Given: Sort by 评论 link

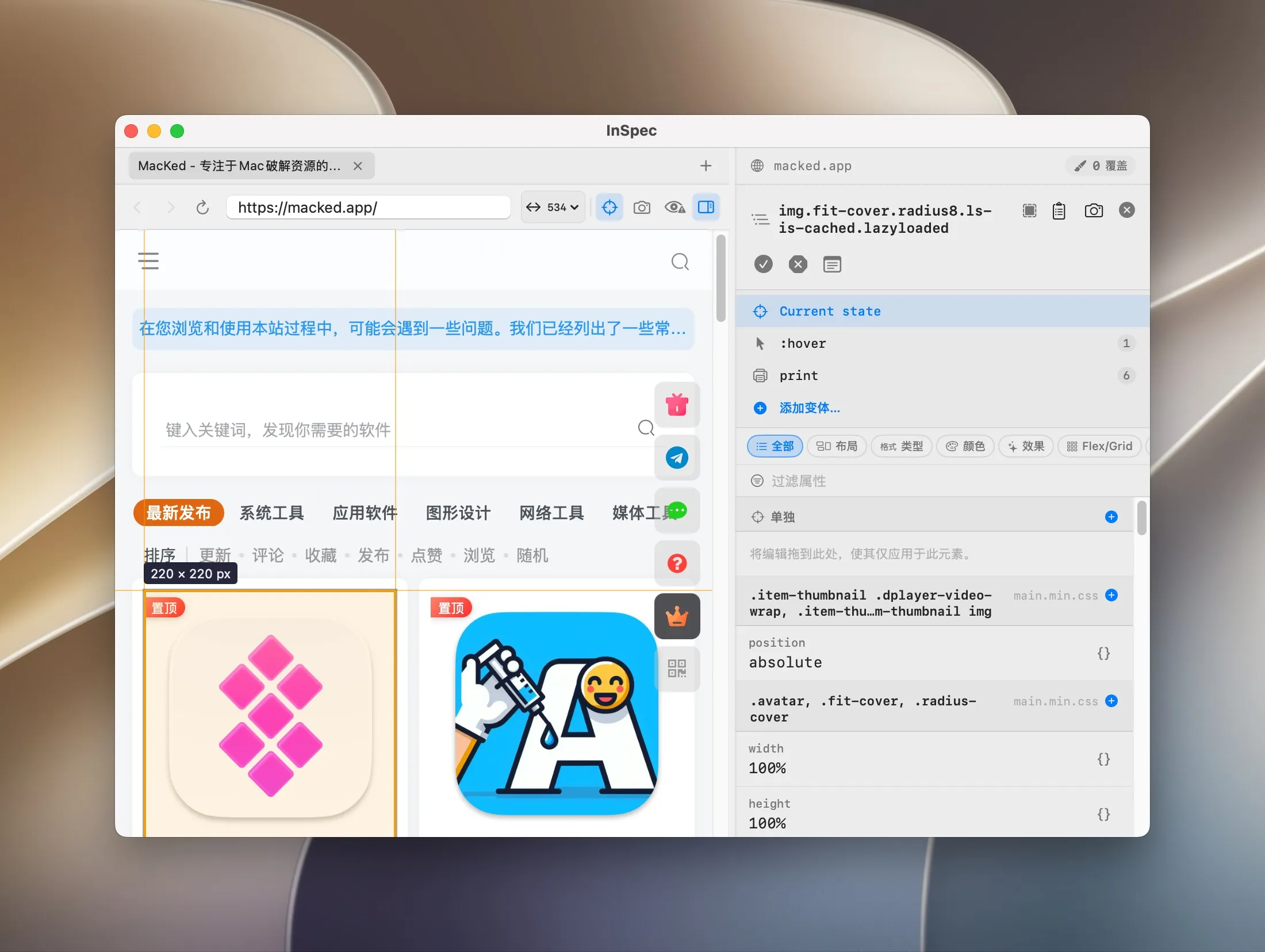Looking at the screenshot, I should (268, 555).
